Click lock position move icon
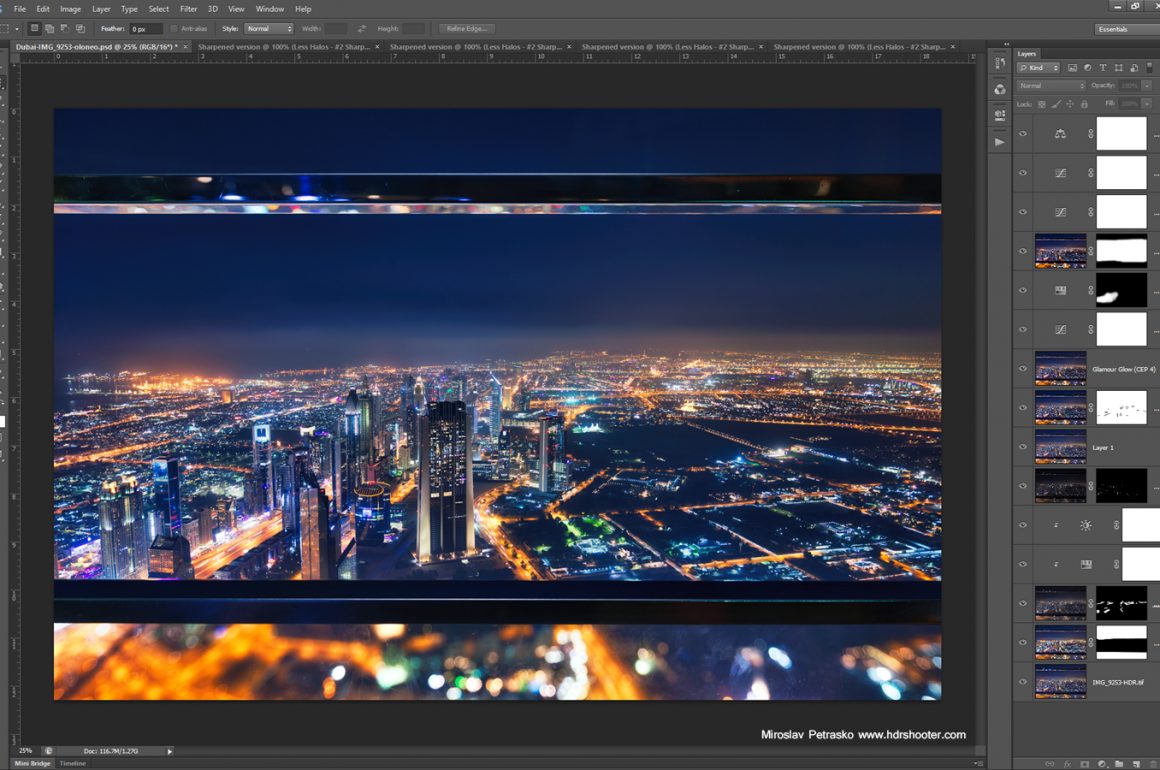 pos(1070,104)
